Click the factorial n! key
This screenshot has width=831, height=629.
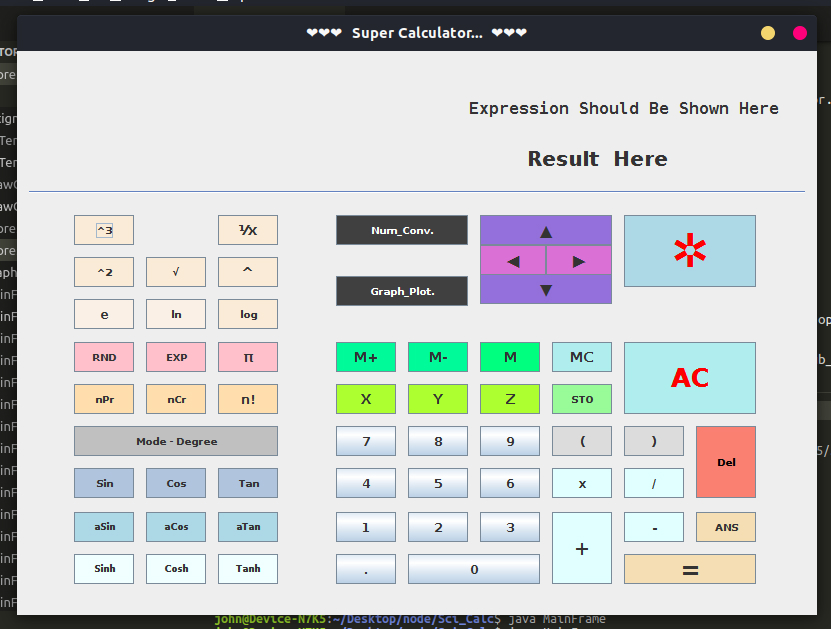tap(247, 398)
